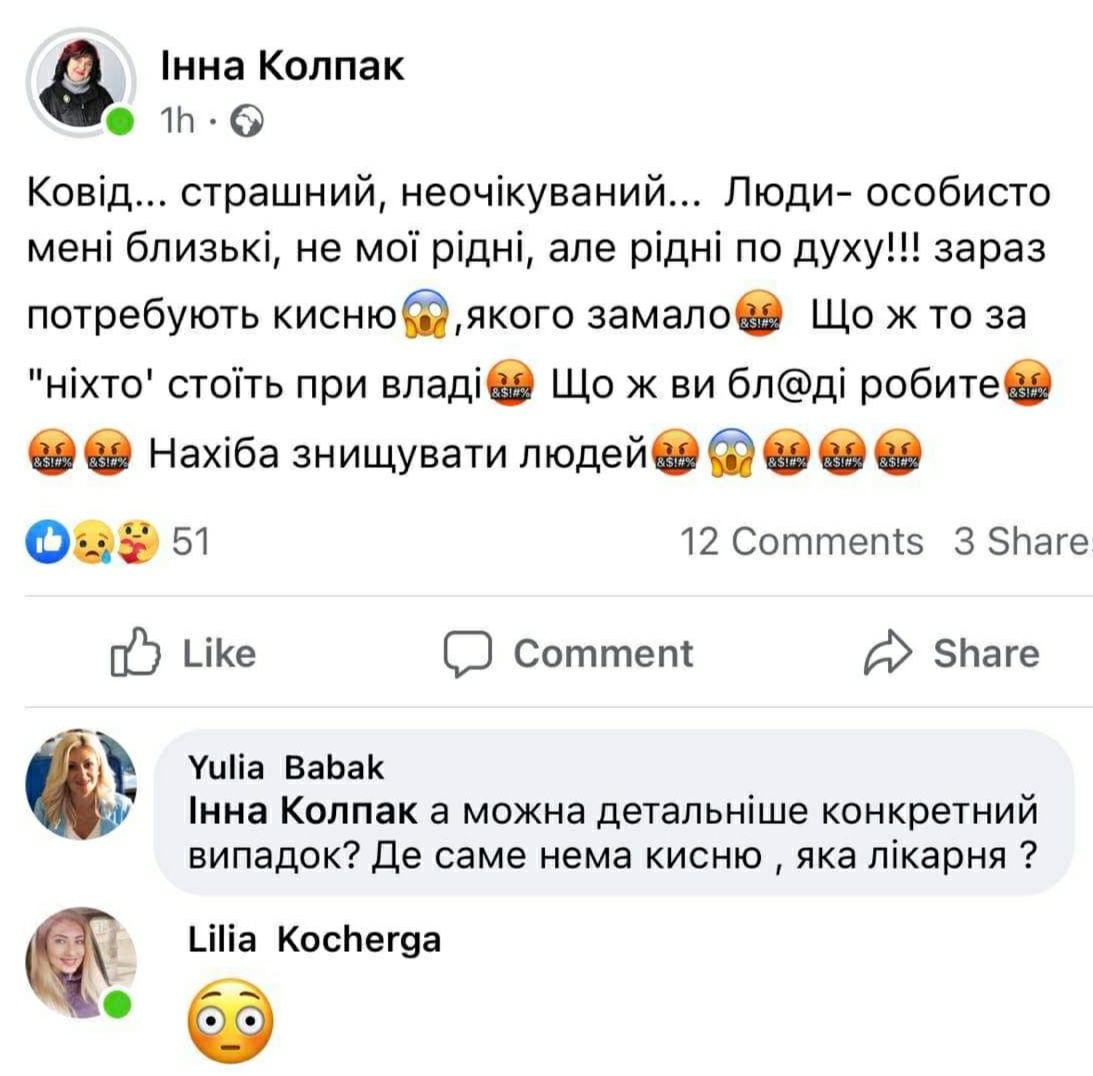Viewport: 1093px width, 1076px height.
Task: Open tagged Інна Колпак mention in comment
Action: 303,811
